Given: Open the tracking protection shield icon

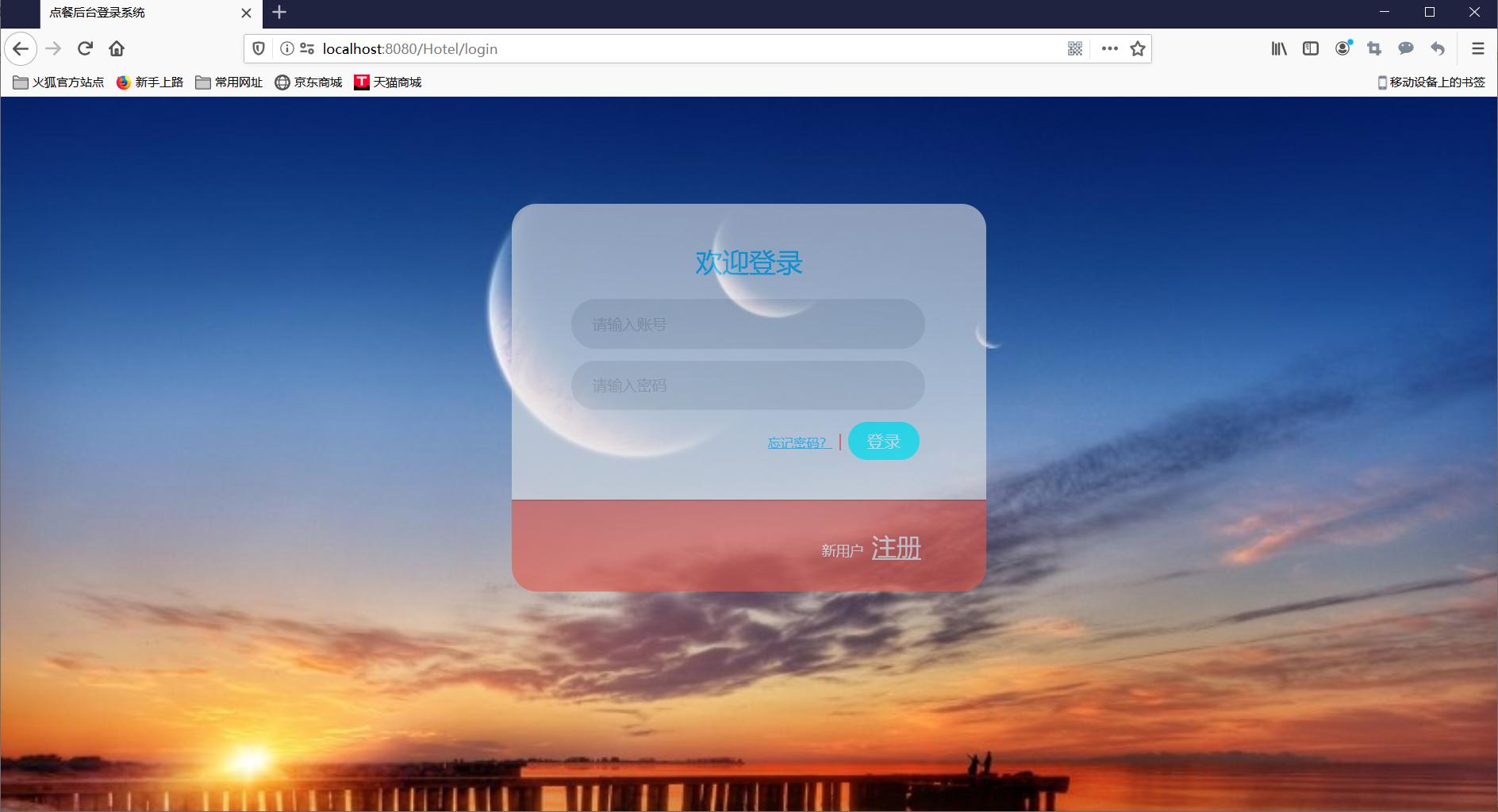Looking at the screenshot, I should 258,48.
